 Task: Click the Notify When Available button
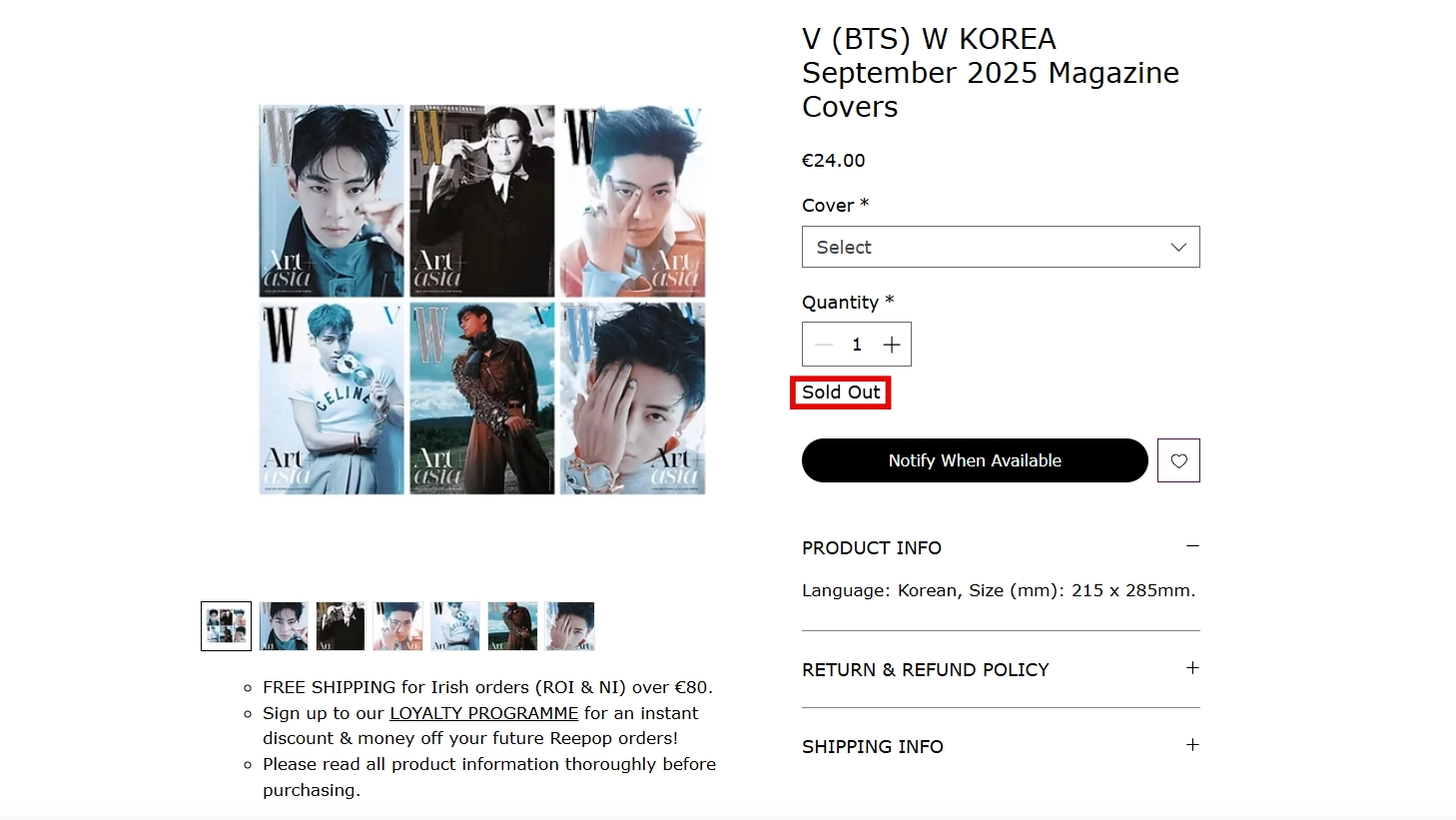975,460
